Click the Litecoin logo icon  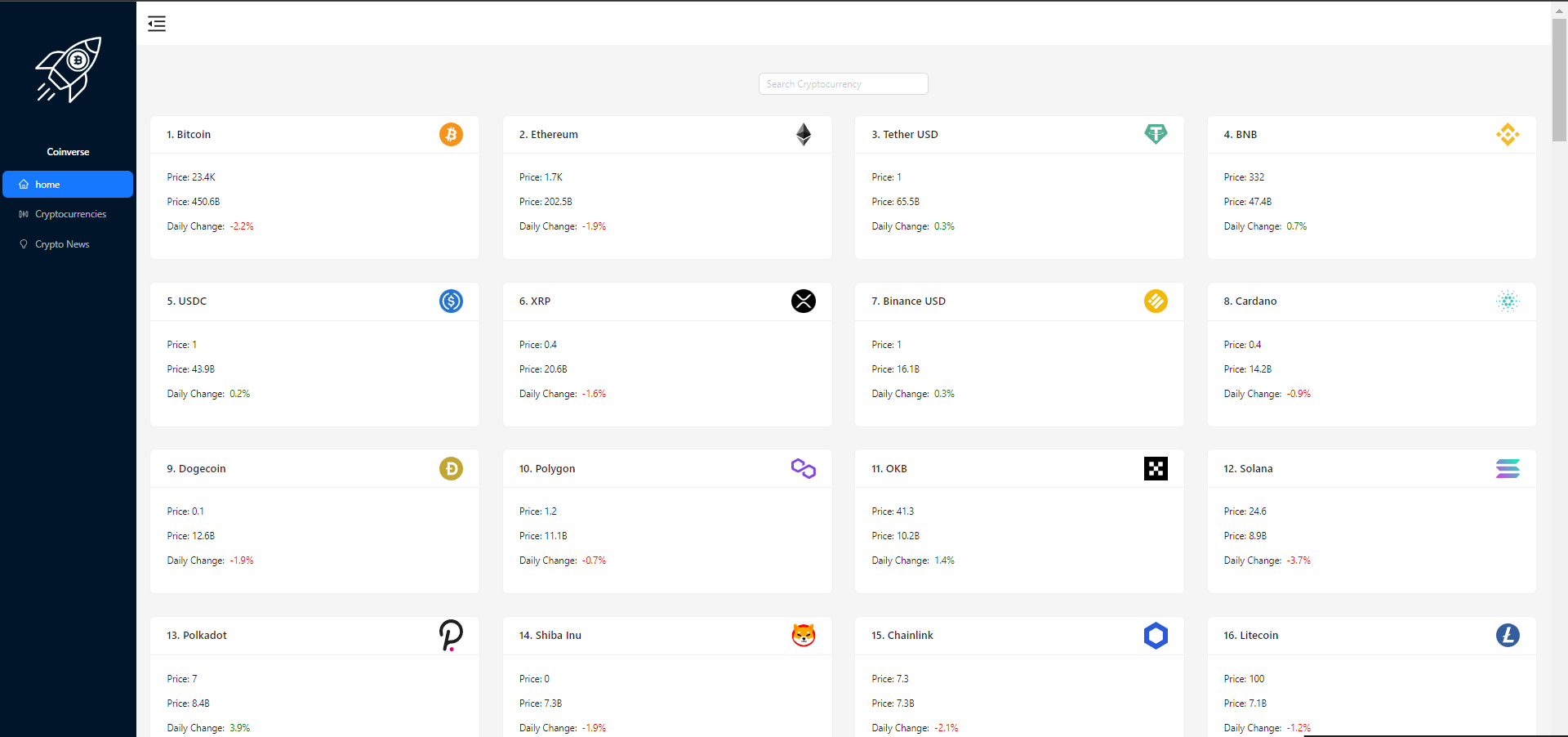(1508, 636)
